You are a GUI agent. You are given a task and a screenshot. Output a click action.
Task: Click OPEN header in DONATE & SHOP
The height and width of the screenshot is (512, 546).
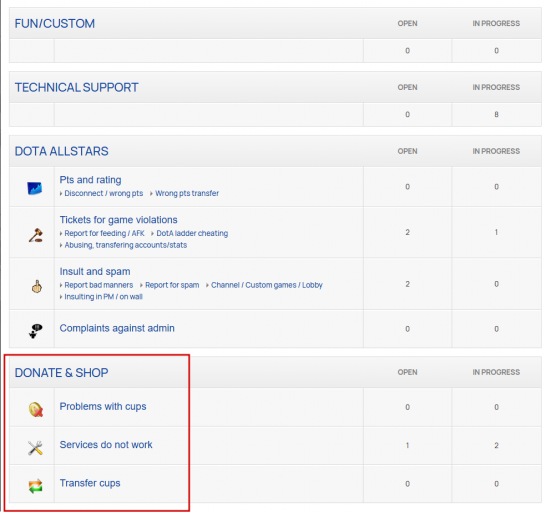407,372
